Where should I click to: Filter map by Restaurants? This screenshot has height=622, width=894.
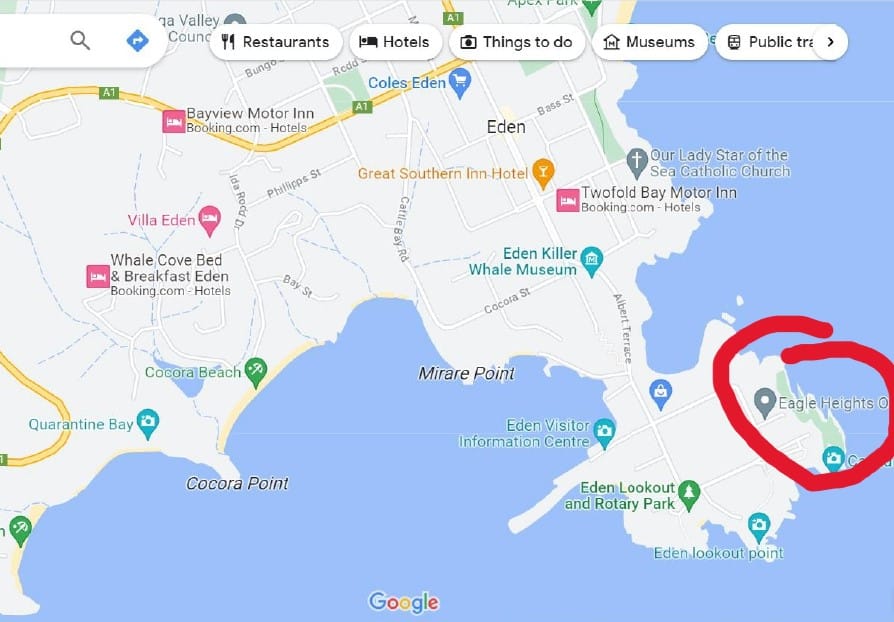tap(276, 42)
